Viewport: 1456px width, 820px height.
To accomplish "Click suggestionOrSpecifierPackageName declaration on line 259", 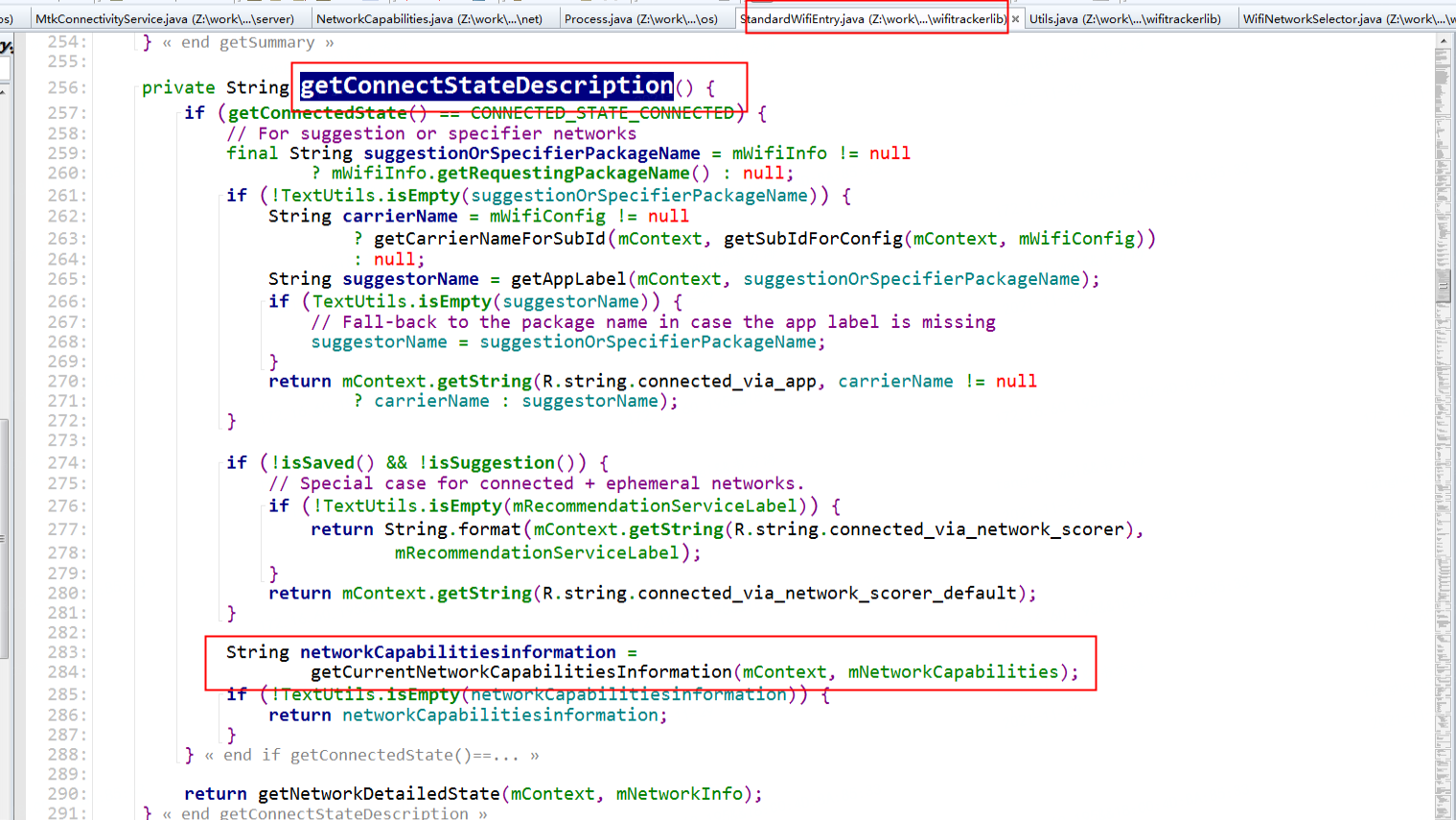I will pyautogui.click(x=532, y=153).
